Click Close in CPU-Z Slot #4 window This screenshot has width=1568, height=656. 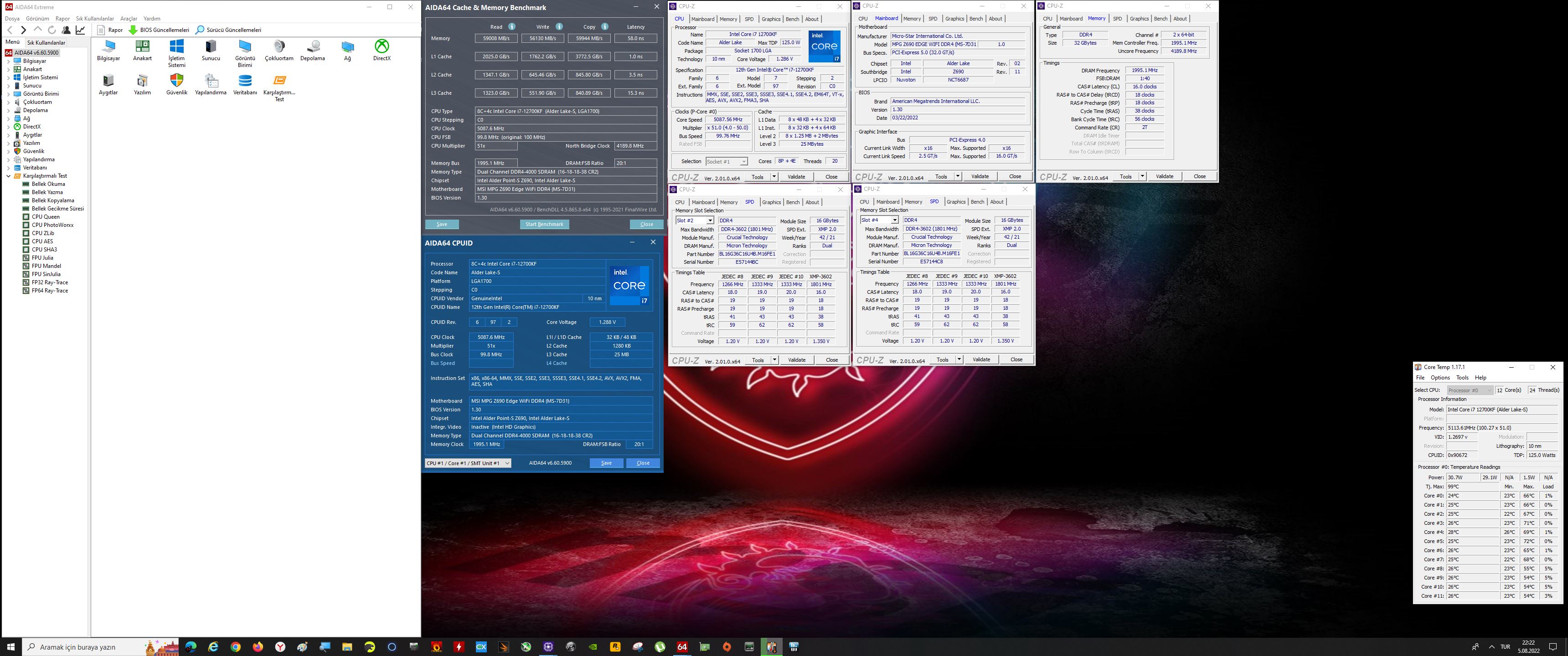point(1016,359)
